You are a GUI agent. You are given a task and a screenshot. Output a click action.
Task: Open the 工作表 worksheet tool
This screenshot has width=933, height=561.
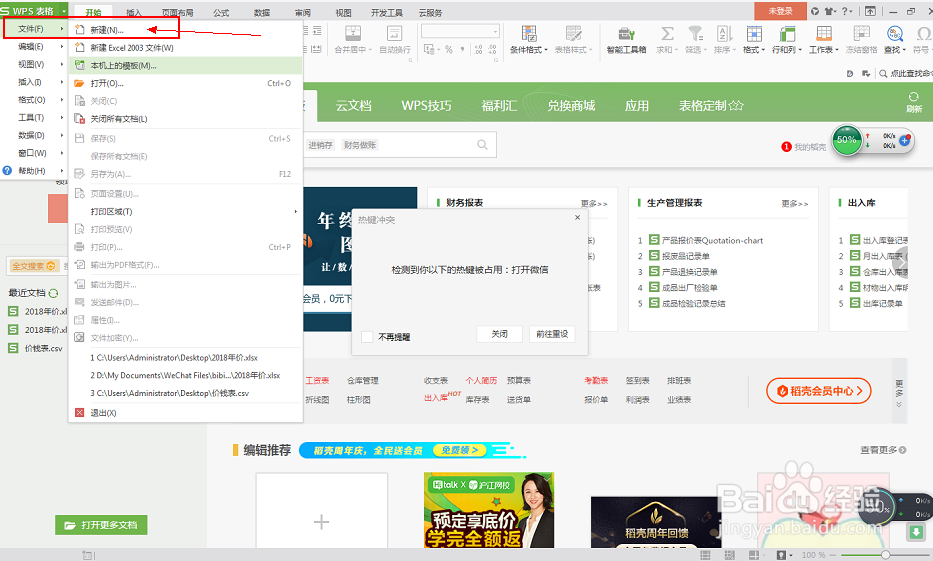pyautogui.click(x=824, y=40)
